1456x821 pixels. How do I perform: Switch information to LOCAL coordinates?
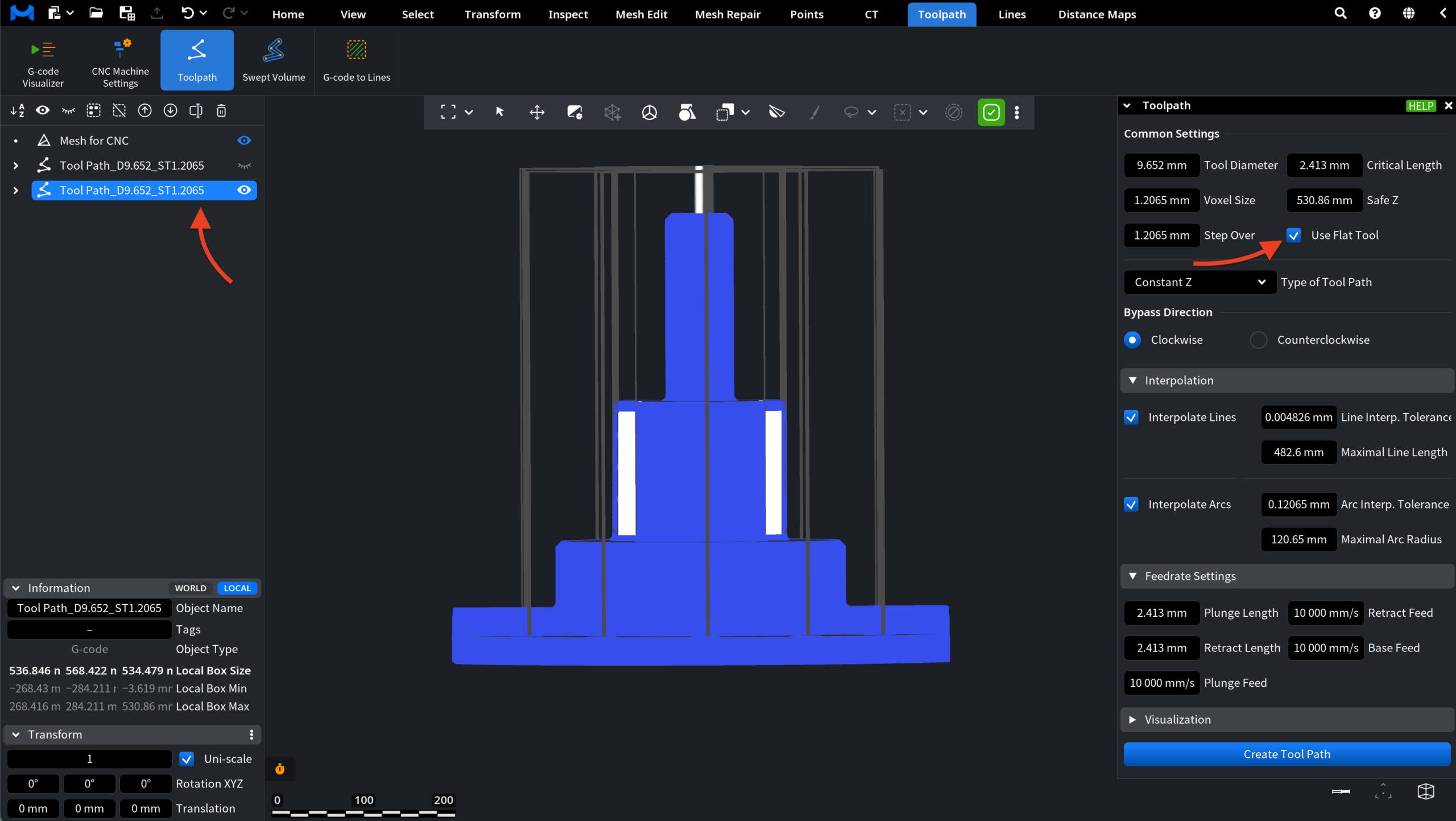pos(237,588)
